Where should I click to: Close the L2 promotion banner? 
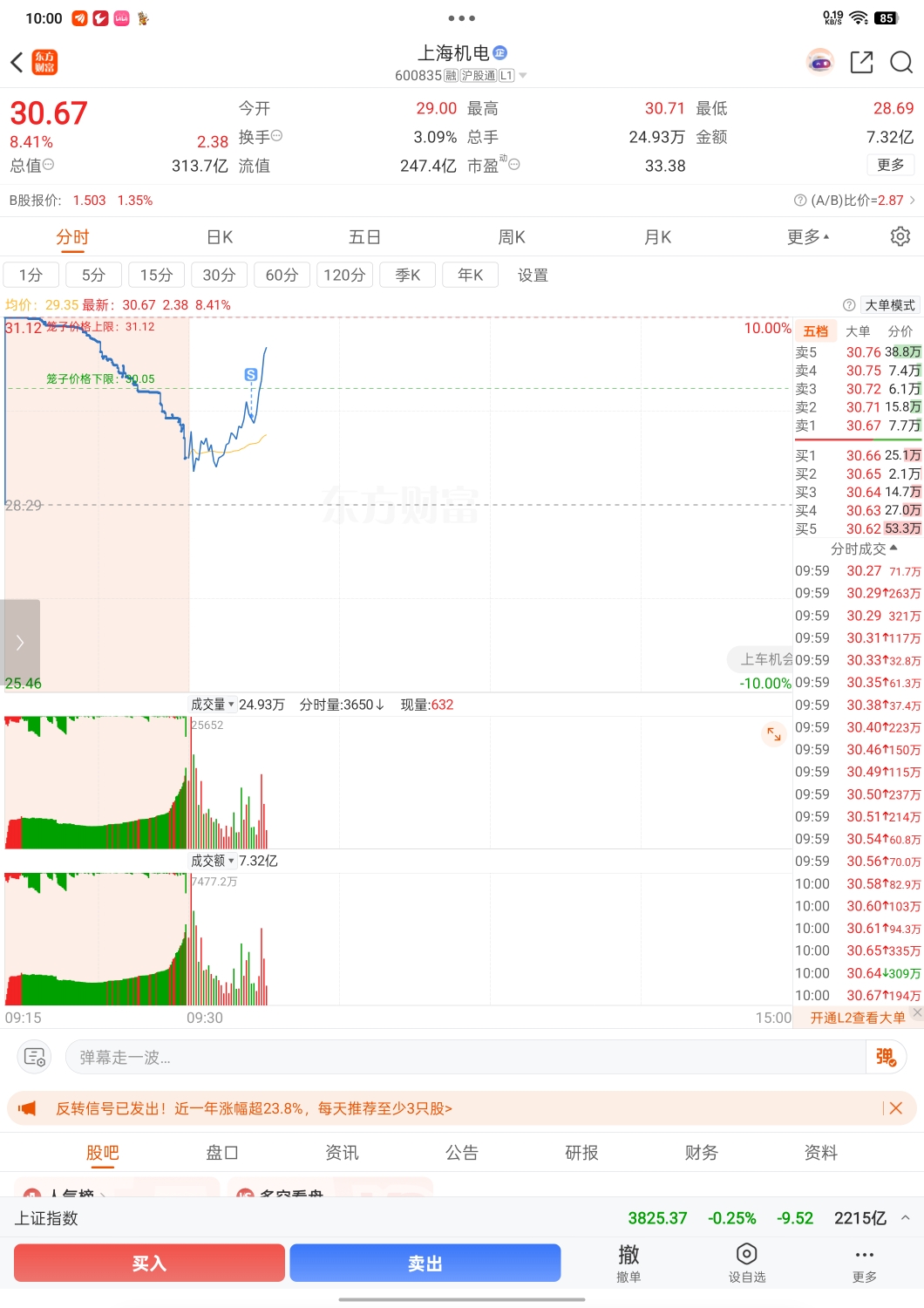[917, 1012]
